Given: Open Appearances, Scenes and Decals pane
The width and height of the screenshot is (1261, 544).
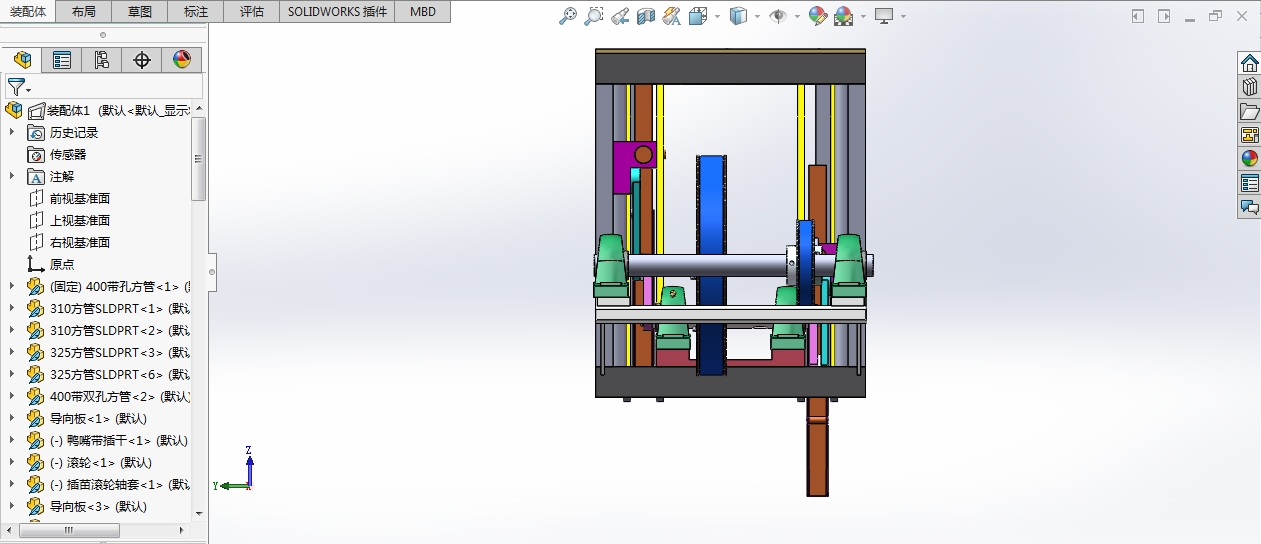Looking at the screenshot, I should coord(1249,158).
